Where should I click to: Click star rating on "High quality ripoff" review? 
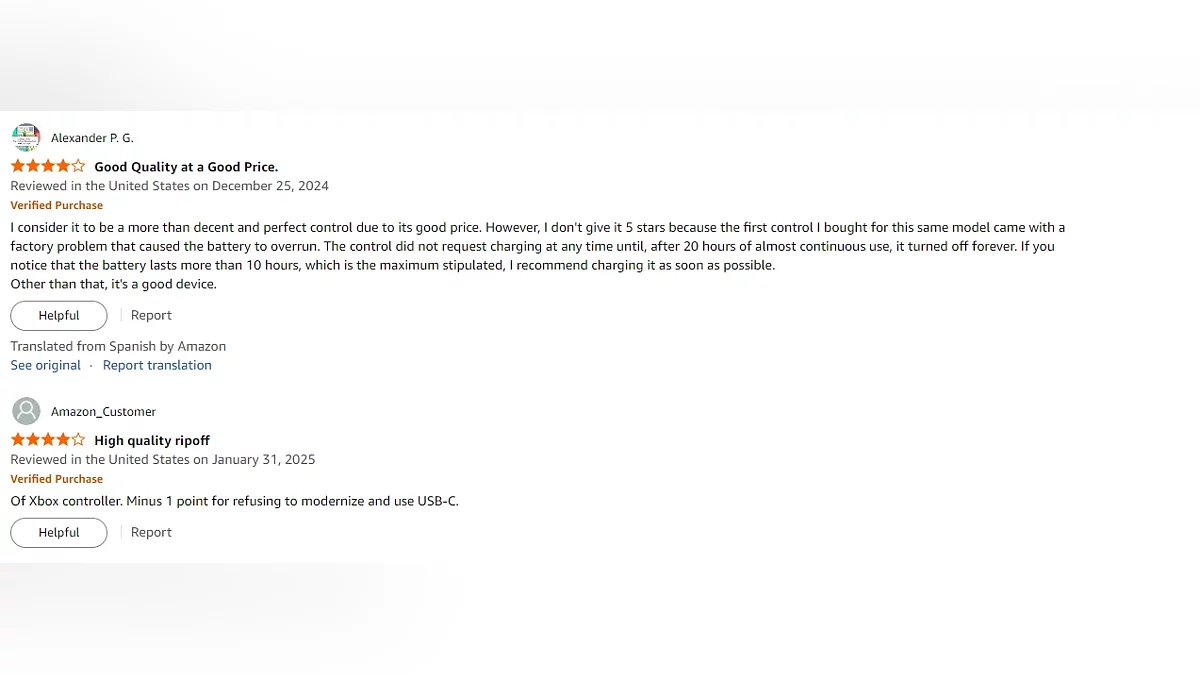pos(48,440)
